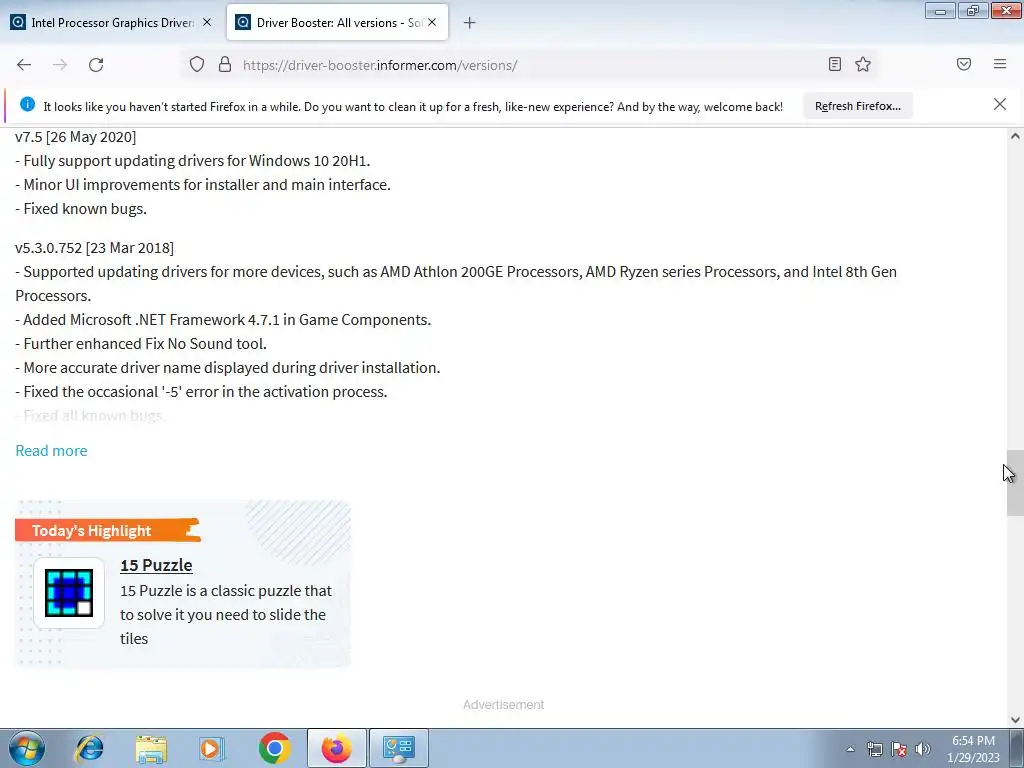
Task: Open the 15 Puzzle title link
Action: coord(156,565)
